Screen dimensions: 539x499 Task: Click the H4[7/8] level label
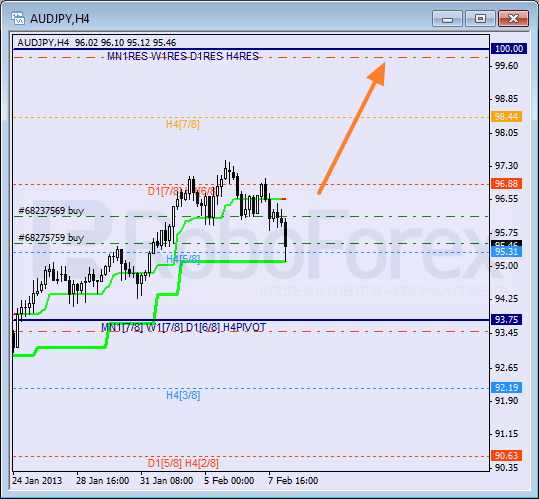coord(183,124)
